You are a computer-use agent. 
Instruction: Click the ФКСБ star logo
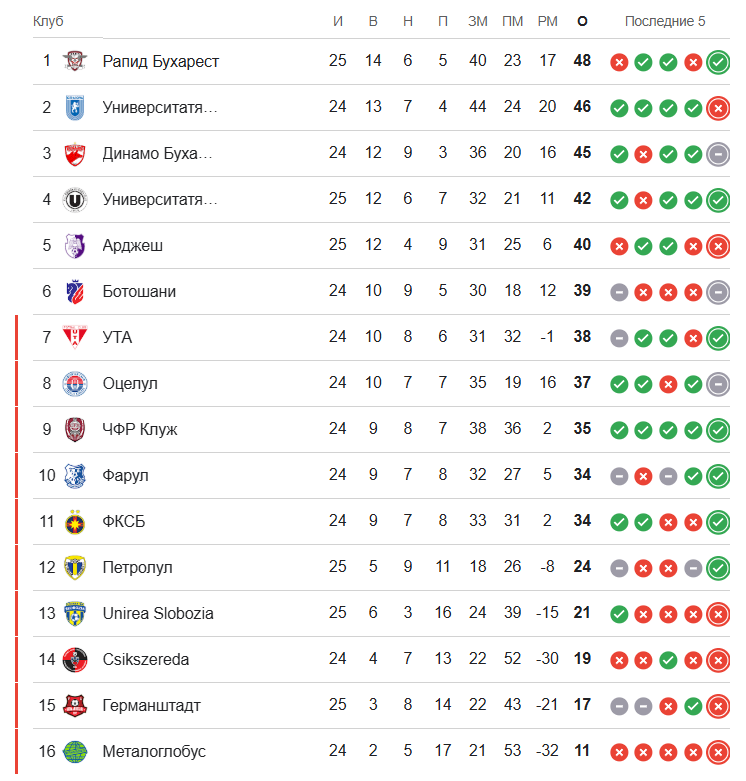tap(75, 521)
